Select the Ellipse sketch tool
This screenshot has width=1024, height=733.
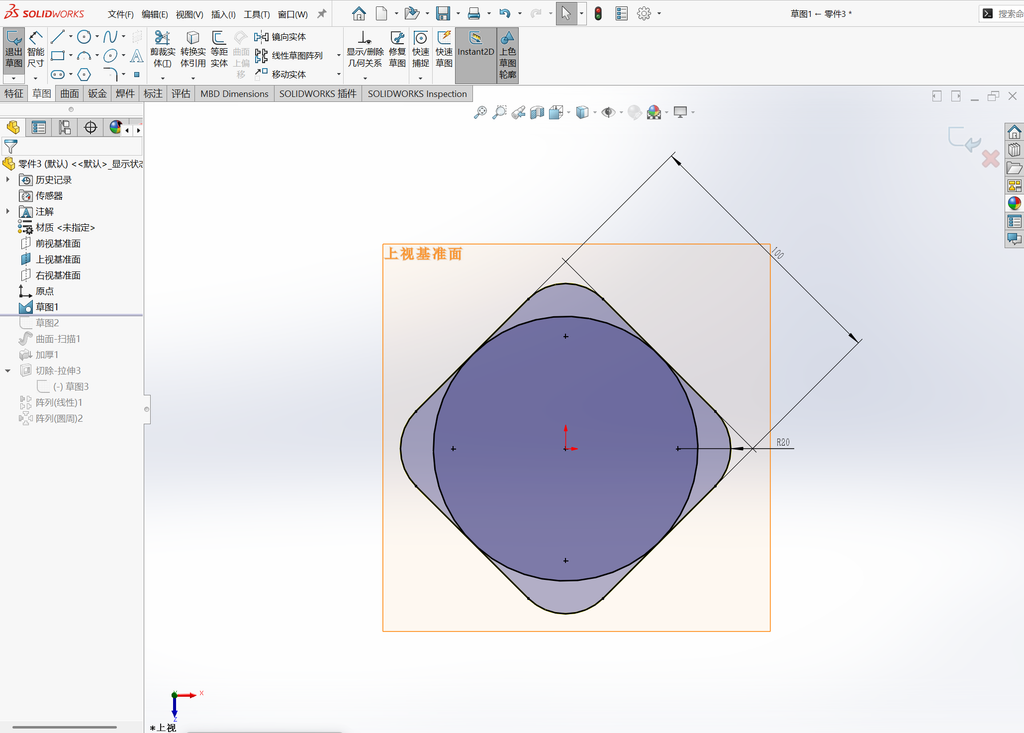tap(110, 56)
